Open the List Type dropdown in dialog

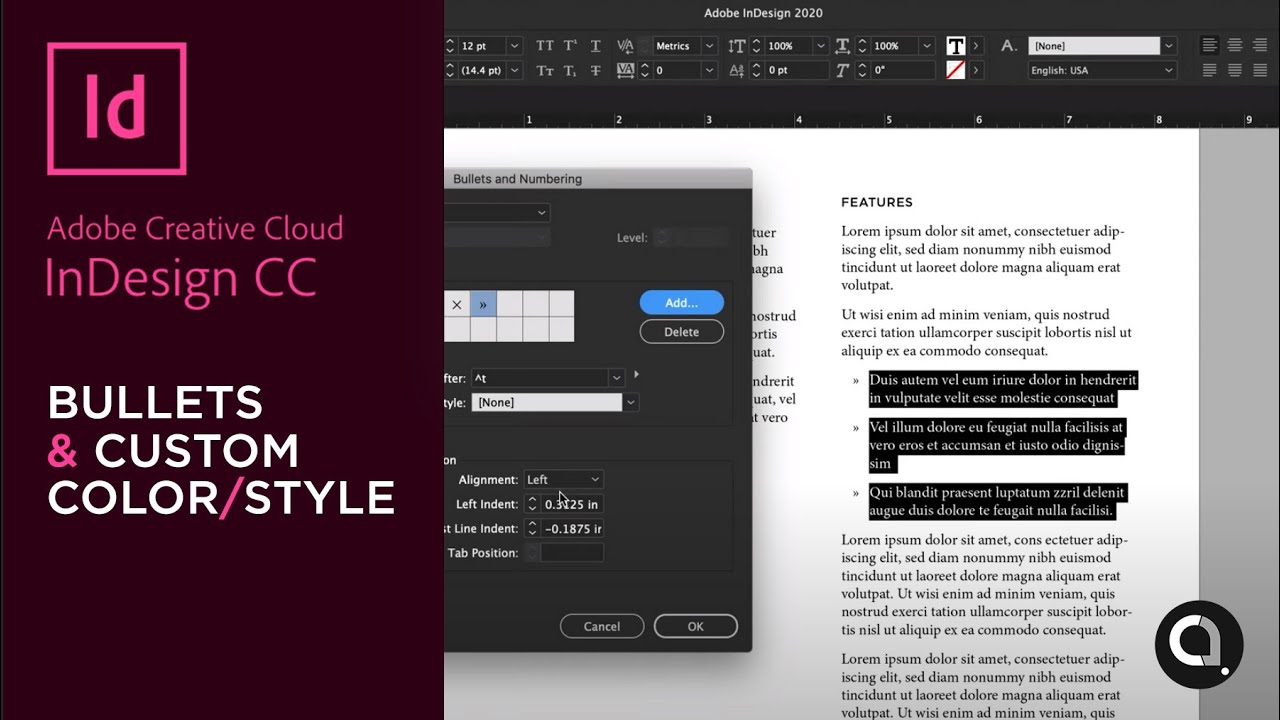pyautogui.click(x=497, y=212)
